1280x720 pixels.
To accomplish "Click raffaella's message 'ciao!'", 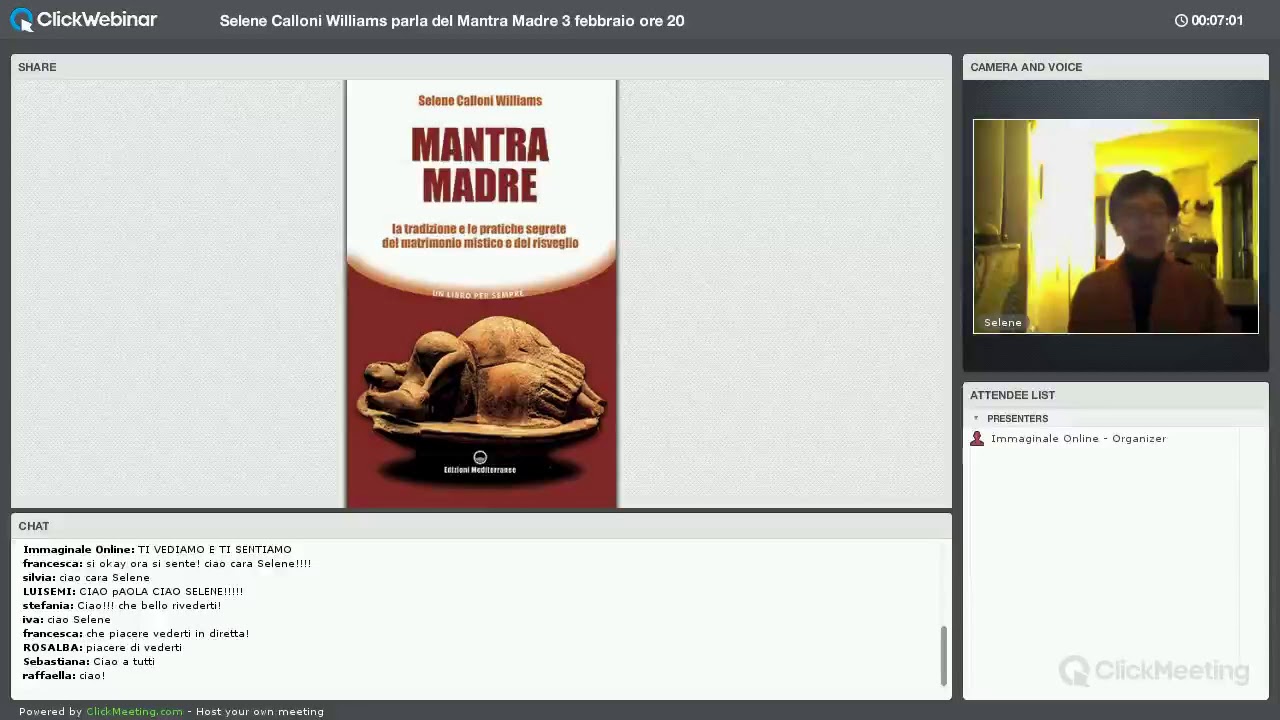I will pos(64,675).
